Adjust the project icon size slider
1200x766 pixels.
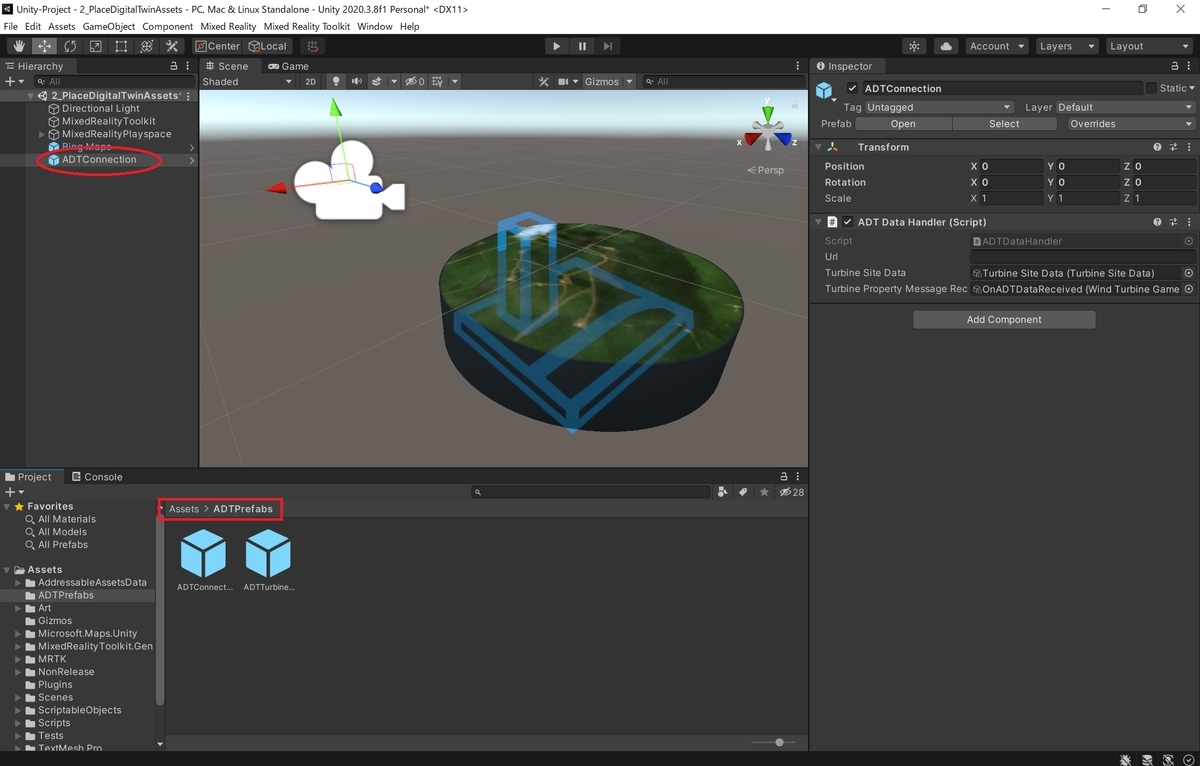(x=778, y=742)
